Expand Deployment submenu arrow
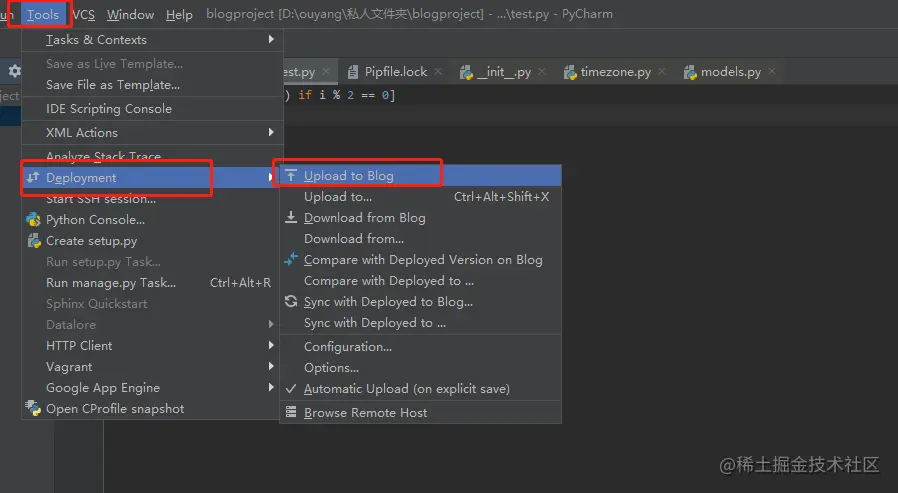 coord(271,178)
